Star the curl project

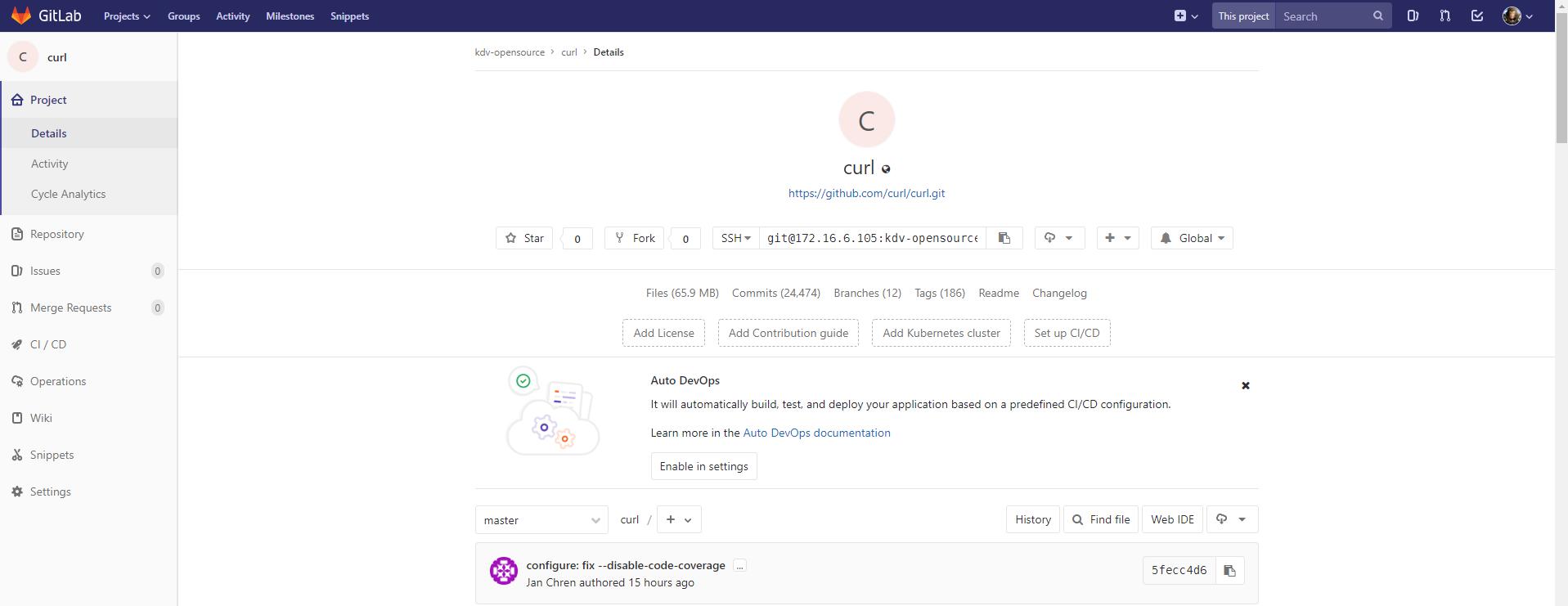(524, 238)
